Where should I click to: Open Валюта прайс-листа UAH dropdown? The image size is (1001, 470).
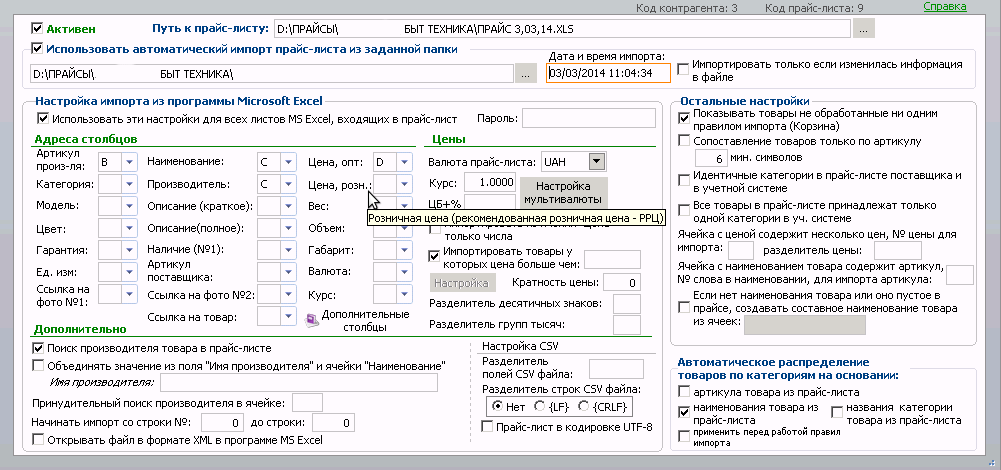[596, 162]
